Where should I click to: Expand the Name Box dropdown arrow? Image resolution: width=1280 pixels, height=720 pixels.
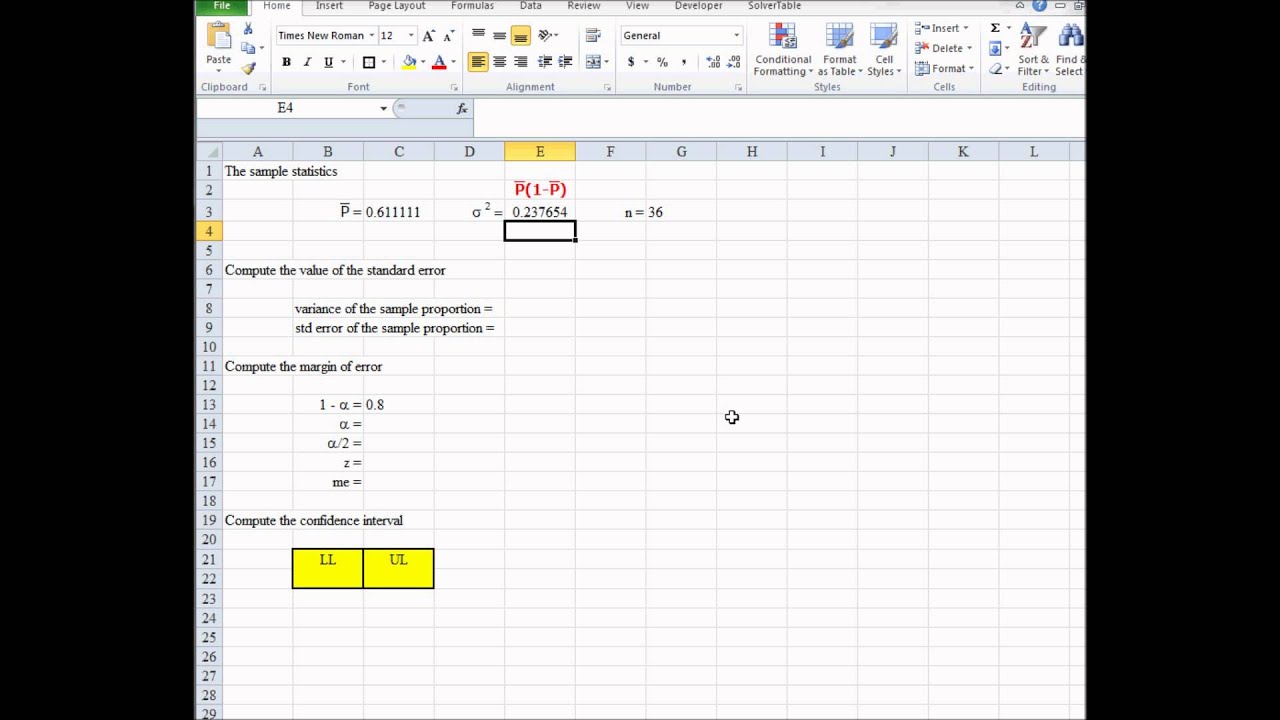tap(383, 108)
